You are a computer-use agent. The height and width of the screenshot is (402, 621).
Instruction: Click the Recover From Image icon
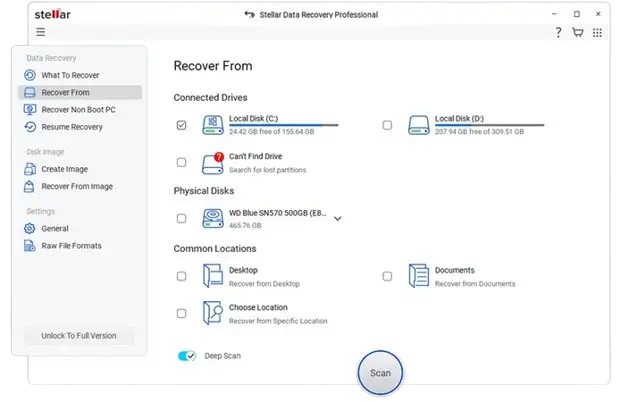[30, 186]
